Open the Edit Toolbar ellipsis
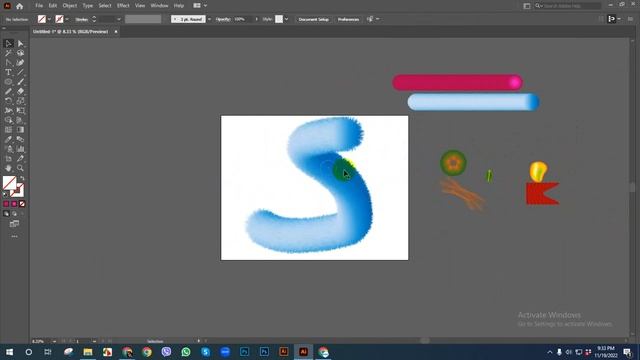 pyautogui.click(x=14, y=236)
